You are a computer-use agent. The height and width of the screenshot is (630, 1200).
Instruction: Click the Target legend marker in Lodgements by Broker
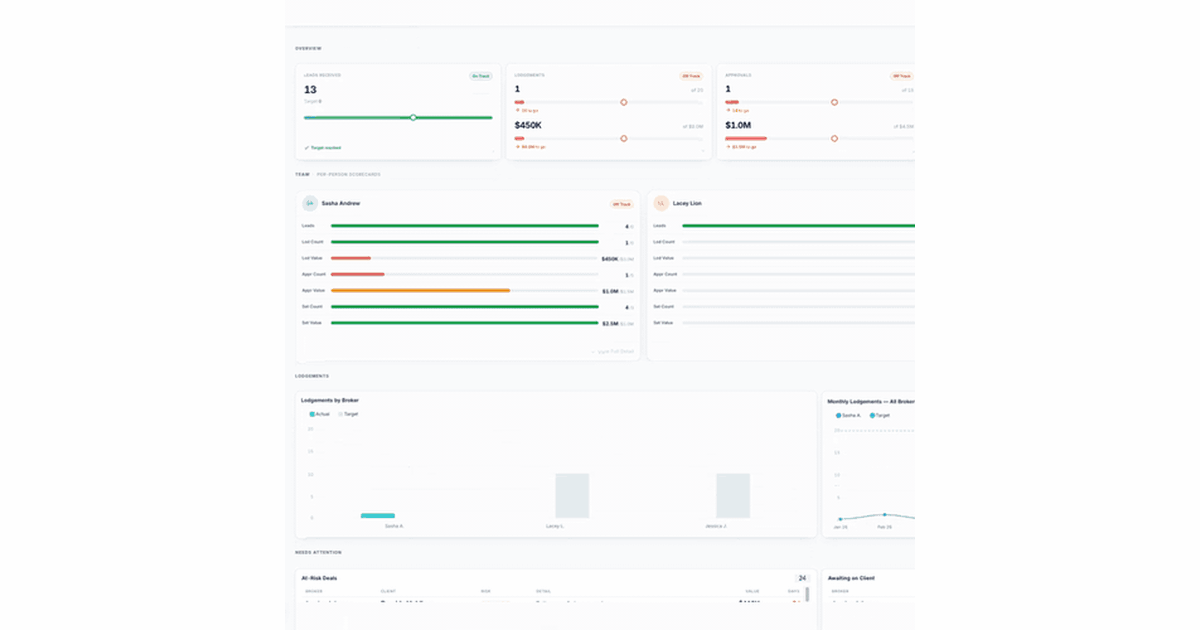tap(340, 413)
